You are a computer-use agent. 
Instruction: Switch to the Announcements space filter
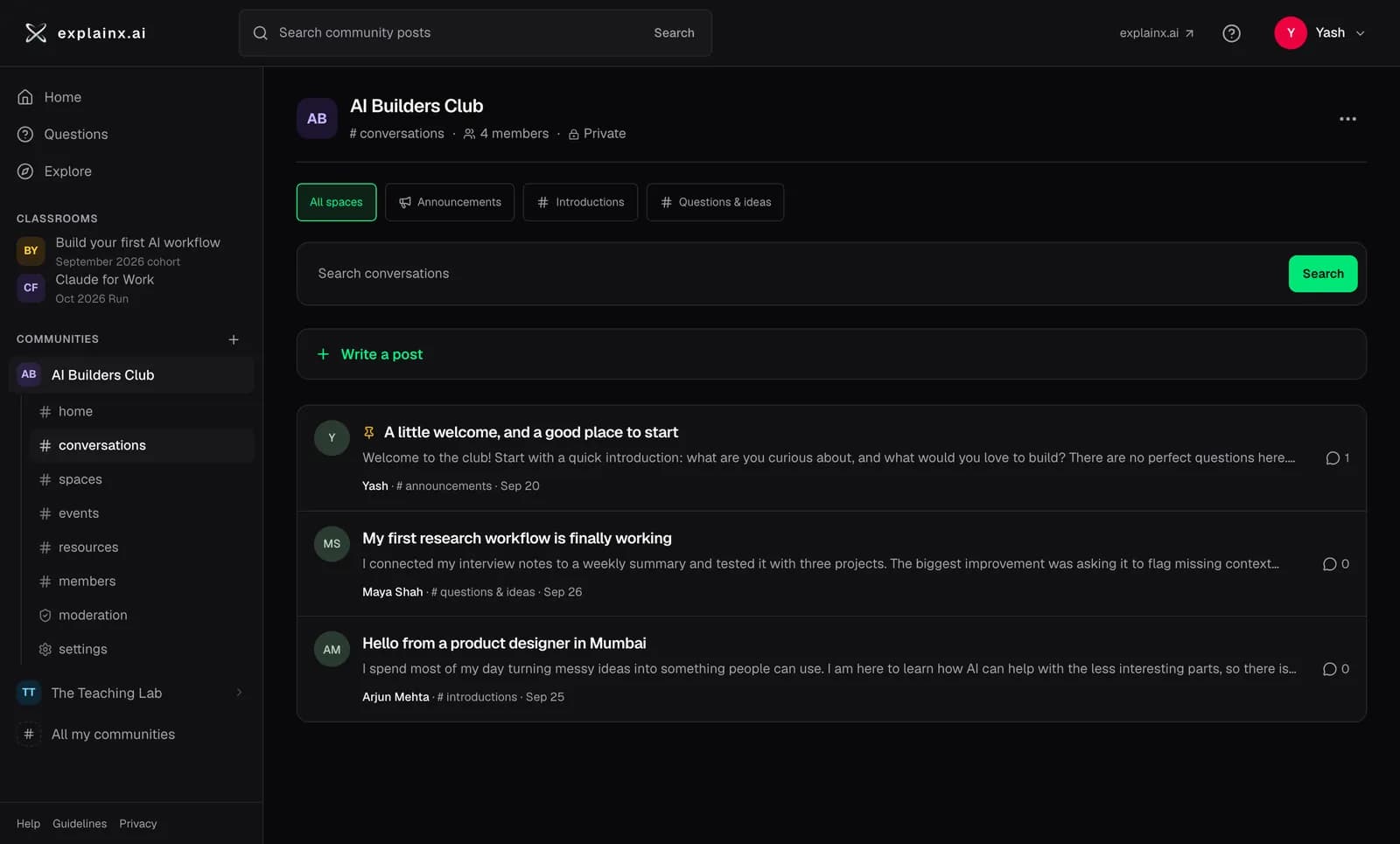(x=450, y=202)
